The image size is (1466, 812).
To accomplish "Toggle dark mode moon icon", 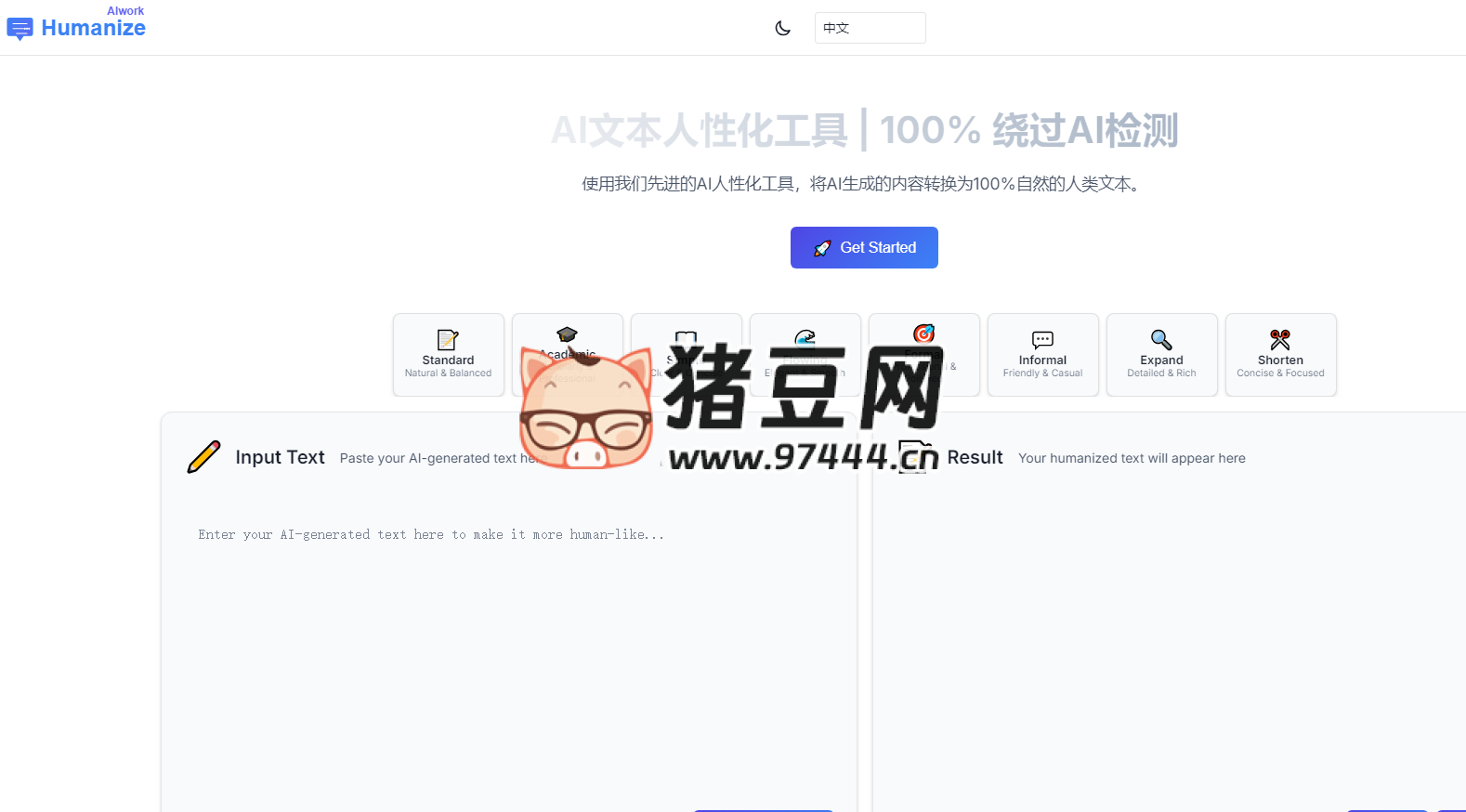I will click(x=783, y=28).
